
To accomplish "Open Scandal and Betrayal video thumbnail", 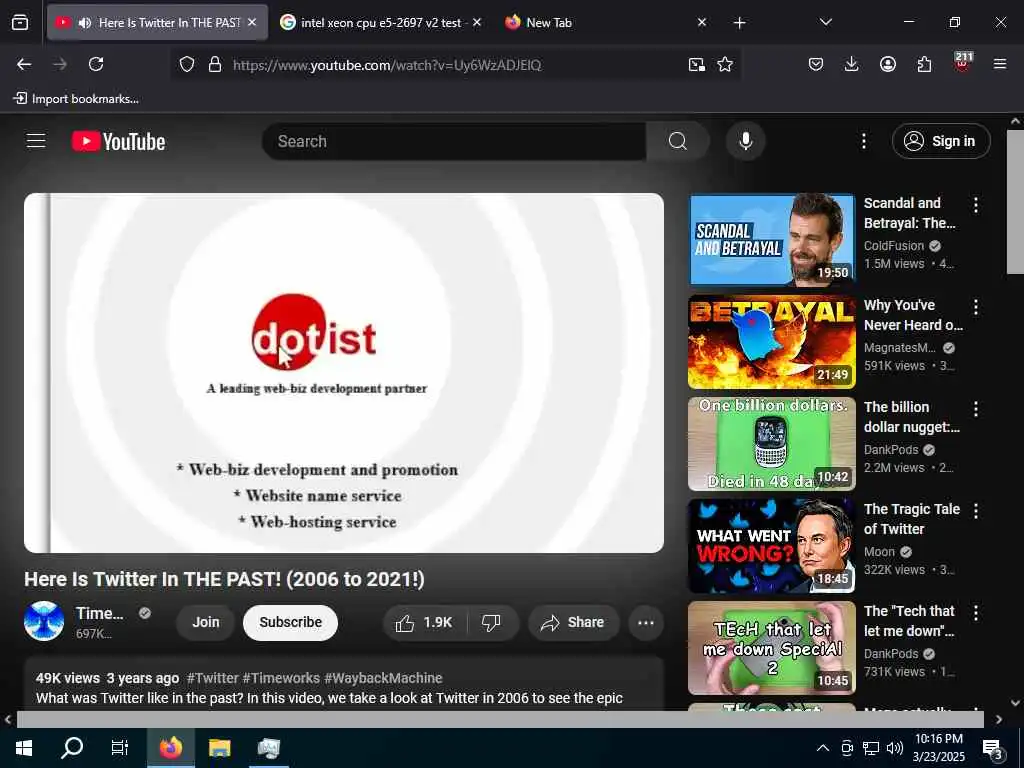I will [771, 240].
